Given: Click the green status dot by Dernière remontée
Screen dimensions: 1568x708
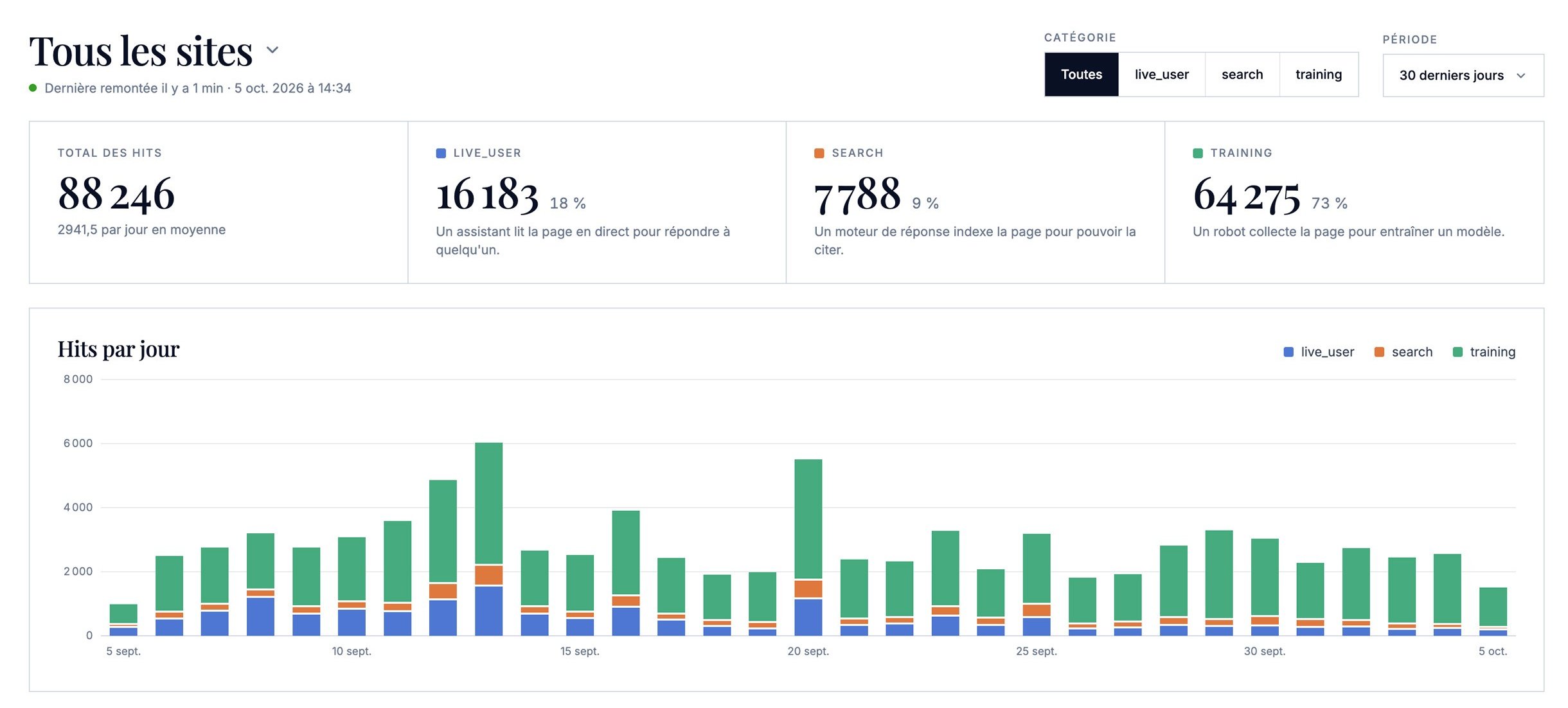Looking at the screenshot, I should pyautogui.click(x=33, y=88).
